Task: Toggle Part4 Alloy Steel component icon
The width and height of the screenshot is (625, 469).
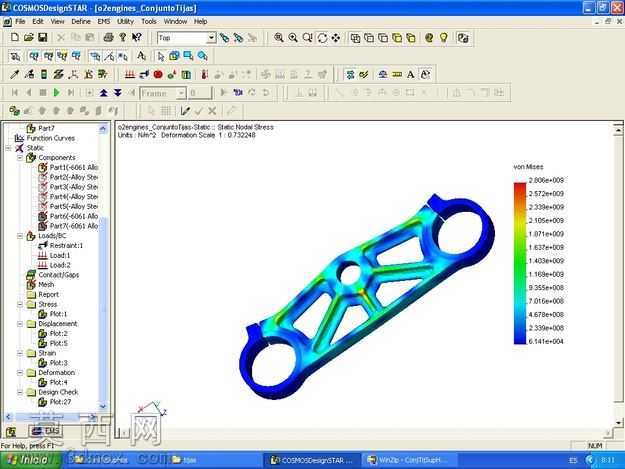Action: 43,197
